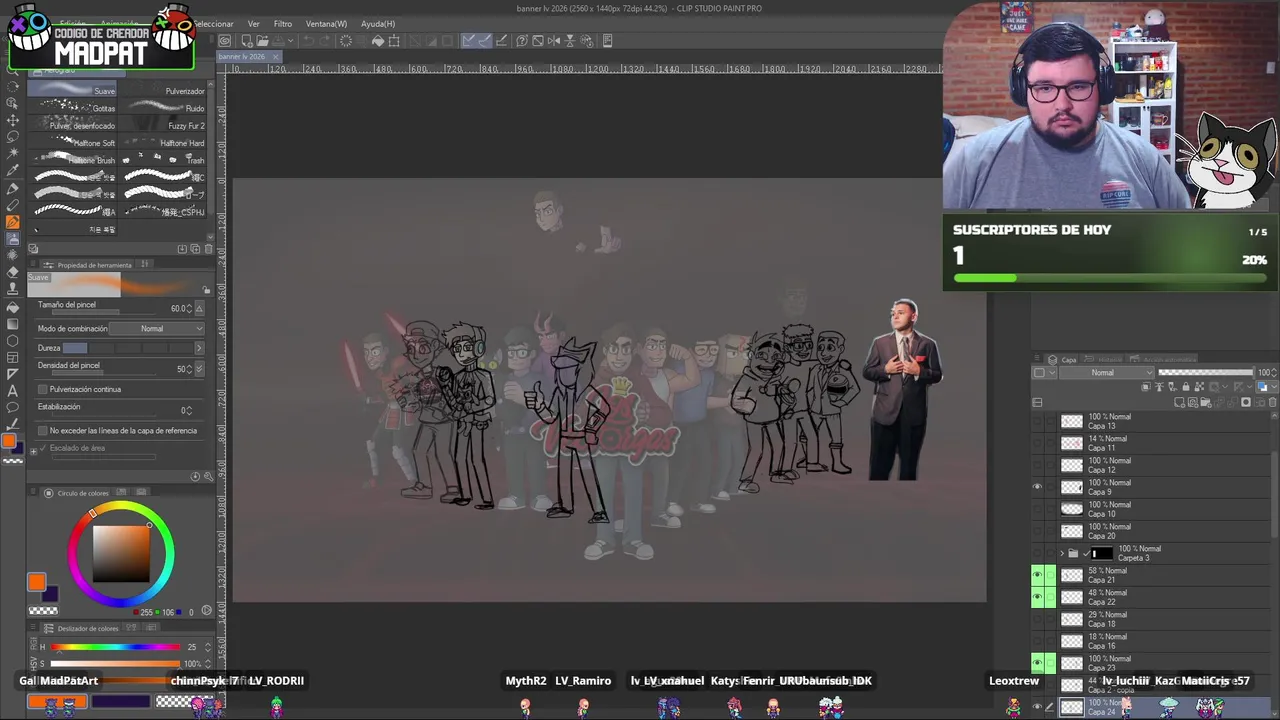Expand Carpeta 3 folder layer
The image size is (1280, 720).
point(1062,553)
